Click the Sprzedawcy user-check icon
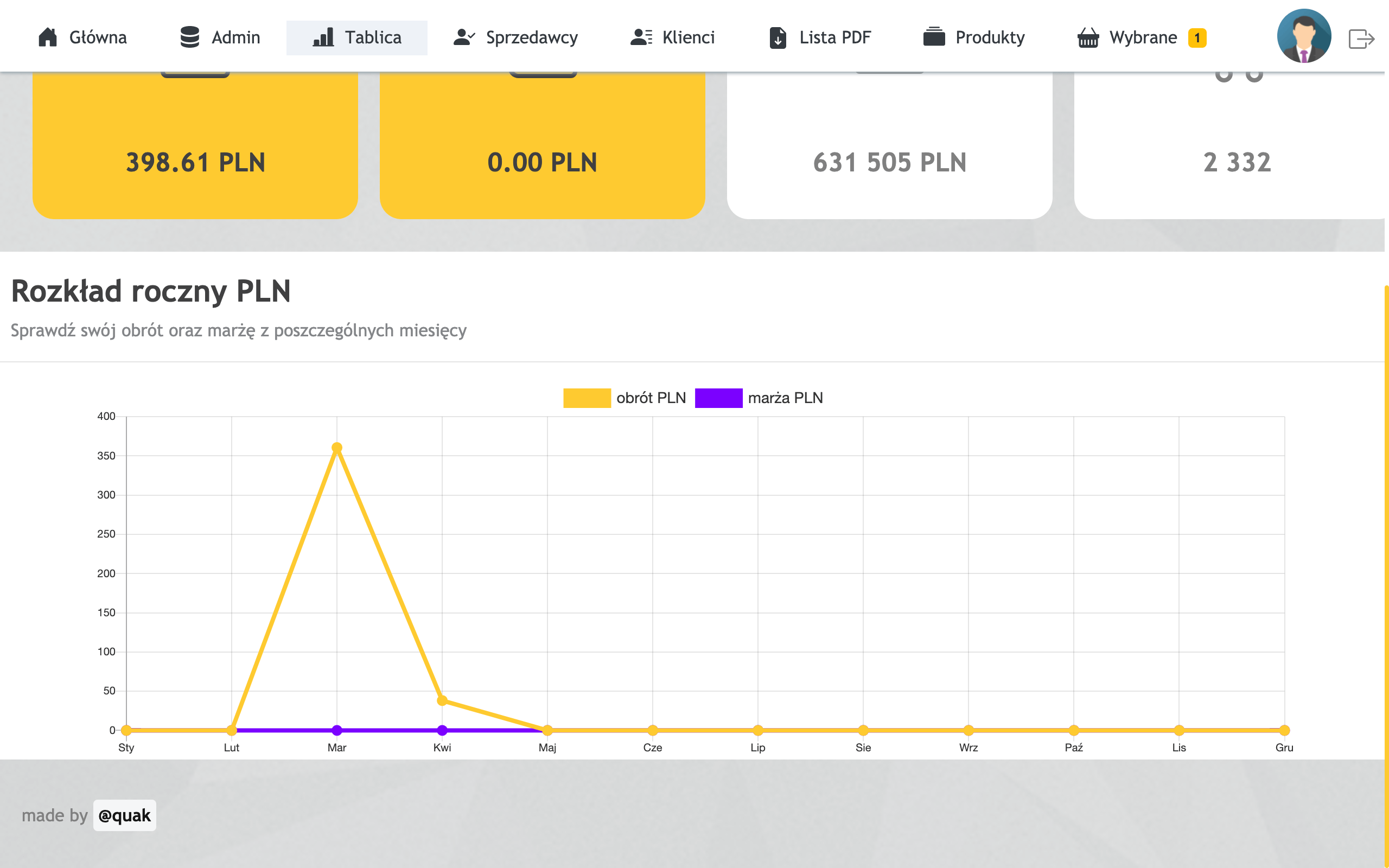 tap(464, 37)
